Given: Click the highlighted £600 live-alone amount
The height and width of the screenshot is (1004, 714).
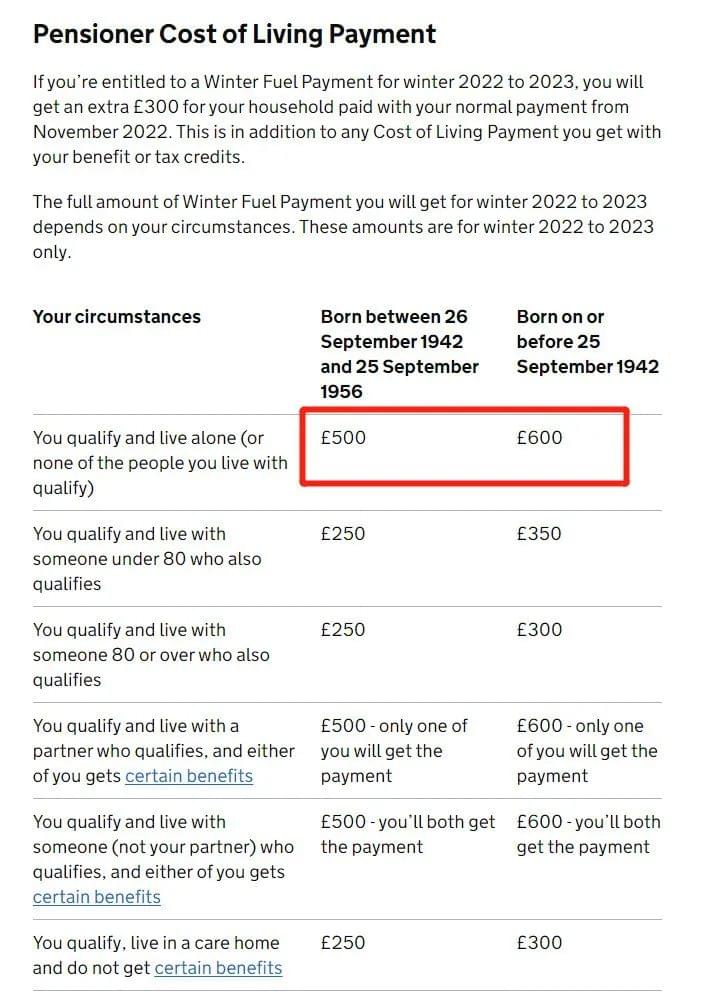Looking at the screenshot, I should click(539, 438).
